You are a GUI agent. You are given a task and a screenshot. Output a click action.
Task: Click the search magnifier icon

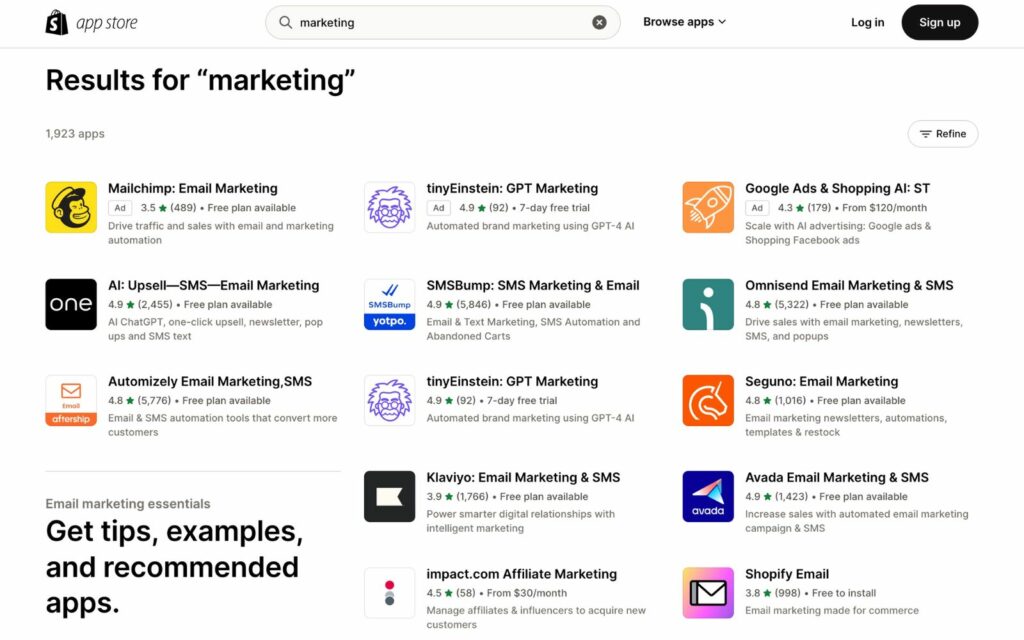click(x=285, y=22)
